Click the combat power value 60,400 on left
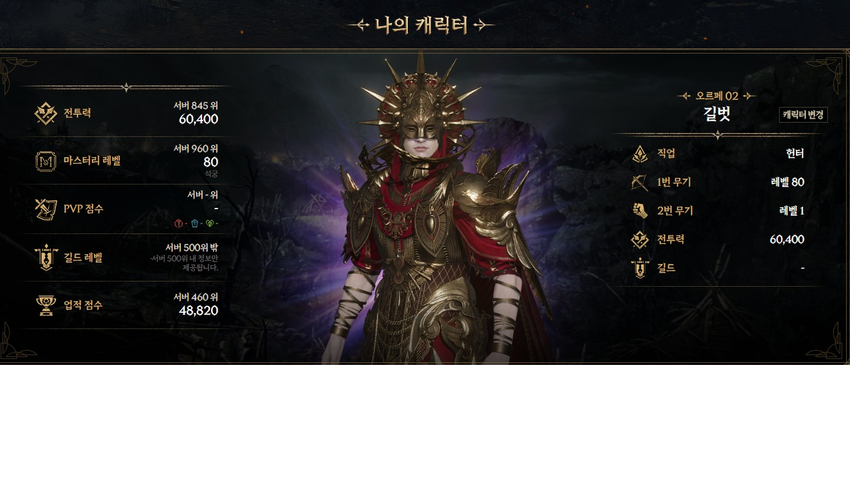The width and height of the screenshot is (850, 496). 198,119
